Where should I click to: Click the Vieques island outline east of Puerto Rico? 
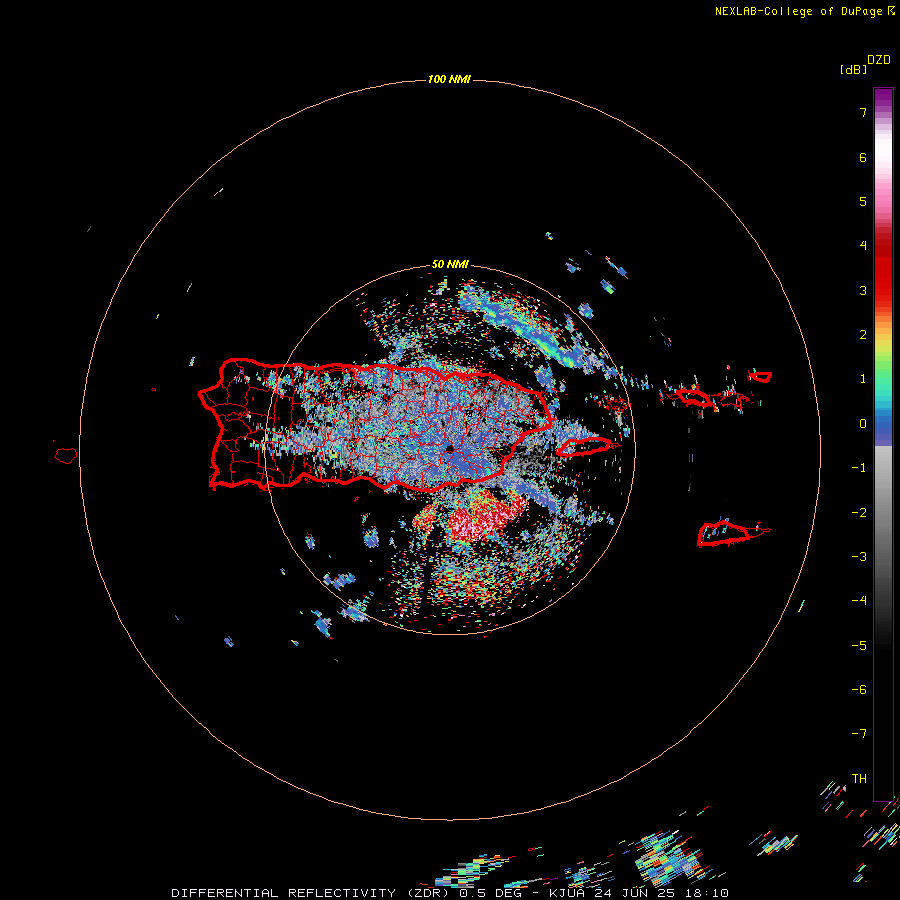583,447
